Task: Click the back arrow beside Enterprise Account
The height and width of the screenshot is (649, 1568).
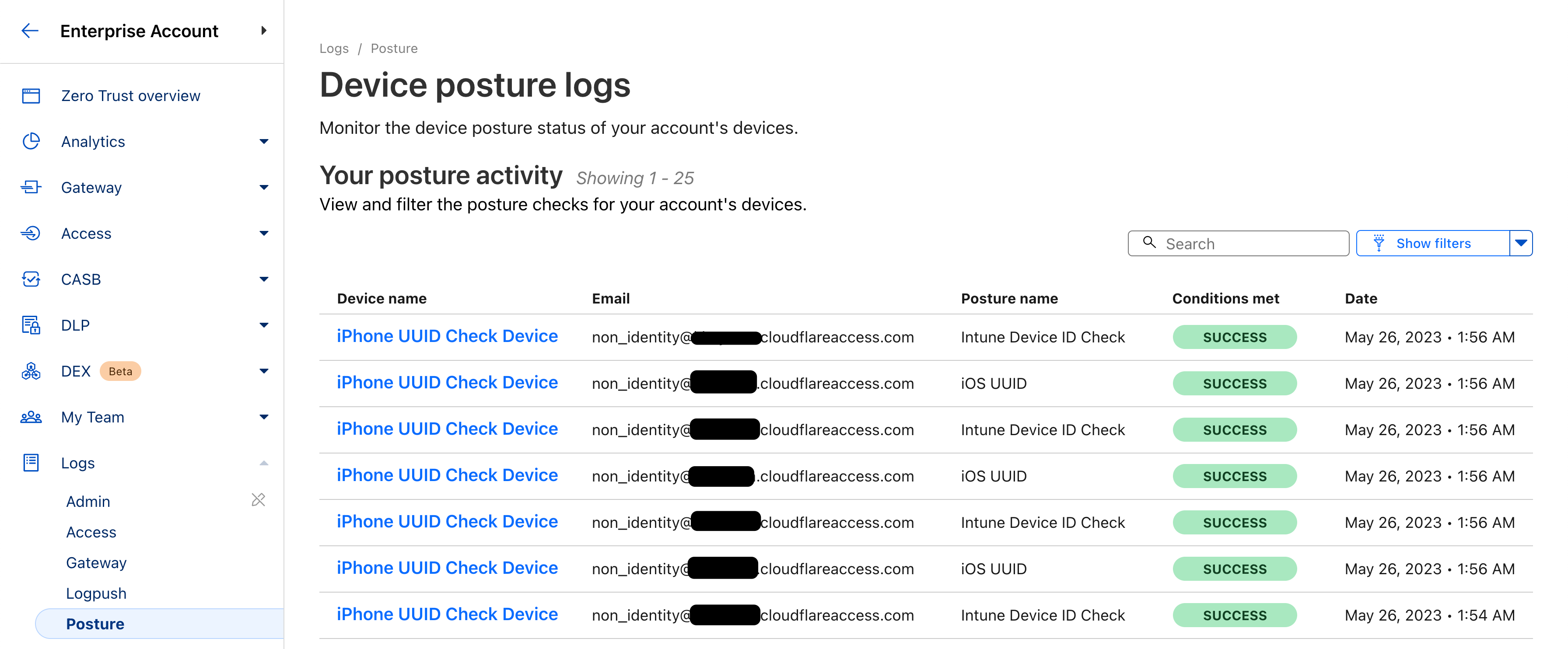Action: 30,31
